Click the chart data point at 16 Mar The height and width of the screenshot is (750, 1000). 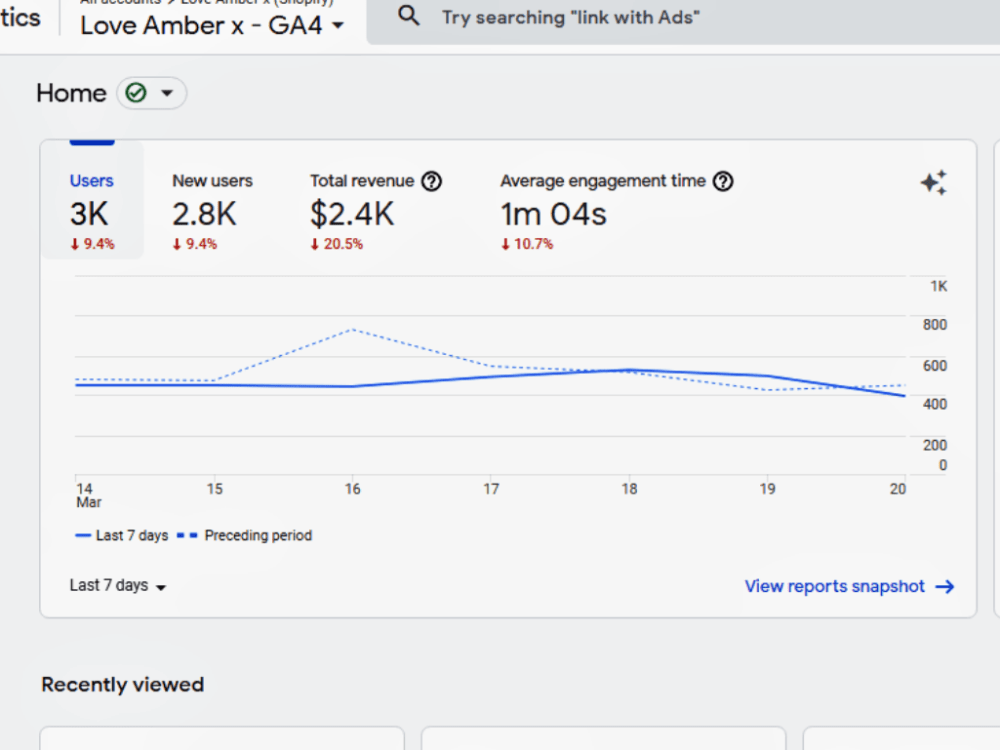pyautogui.click(x=353, y=386)
